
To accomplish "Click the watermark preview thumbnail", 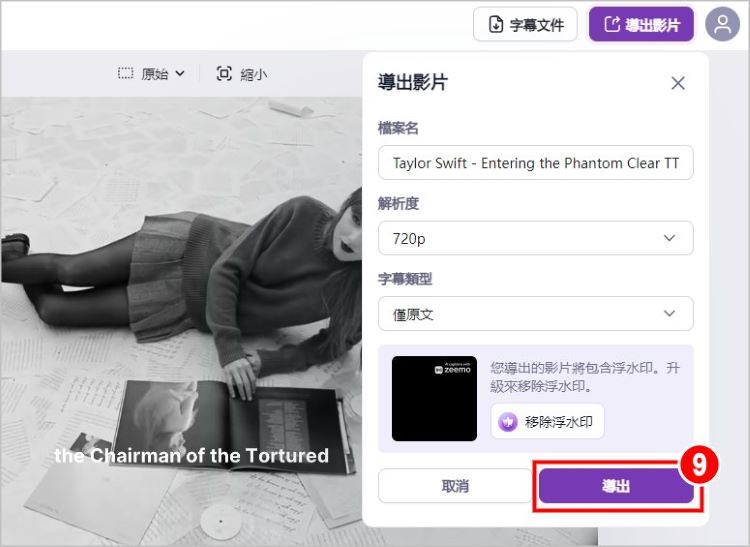I will pos(434,398).
